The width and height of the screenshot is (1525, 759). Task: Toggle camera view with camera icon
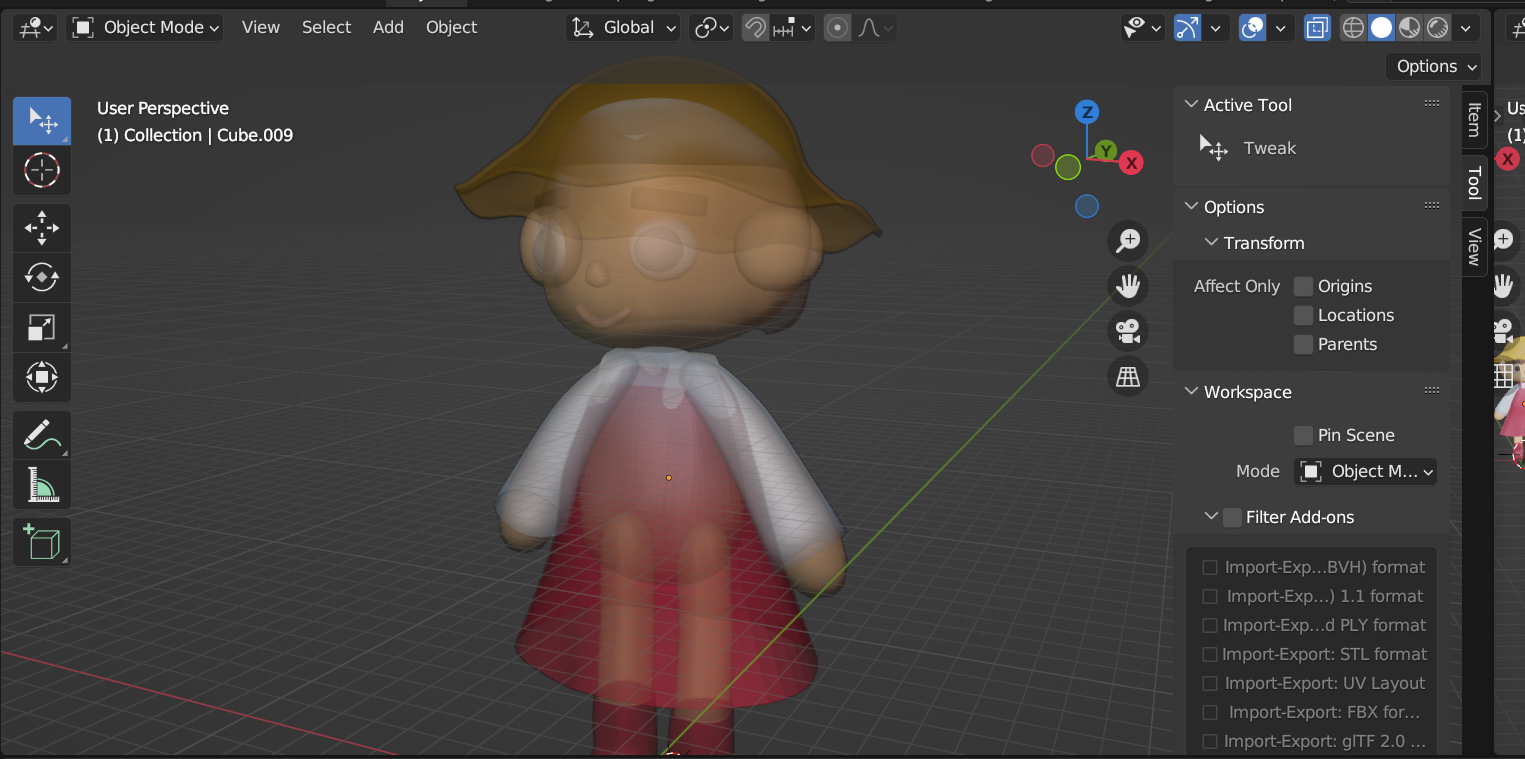(x=1128, y=331)
